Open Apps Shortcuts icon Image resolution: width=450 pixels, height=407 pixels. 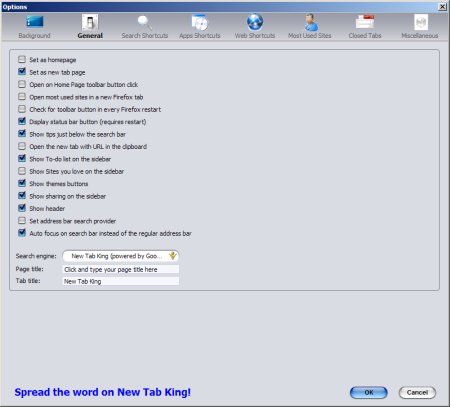coord(200,22)
